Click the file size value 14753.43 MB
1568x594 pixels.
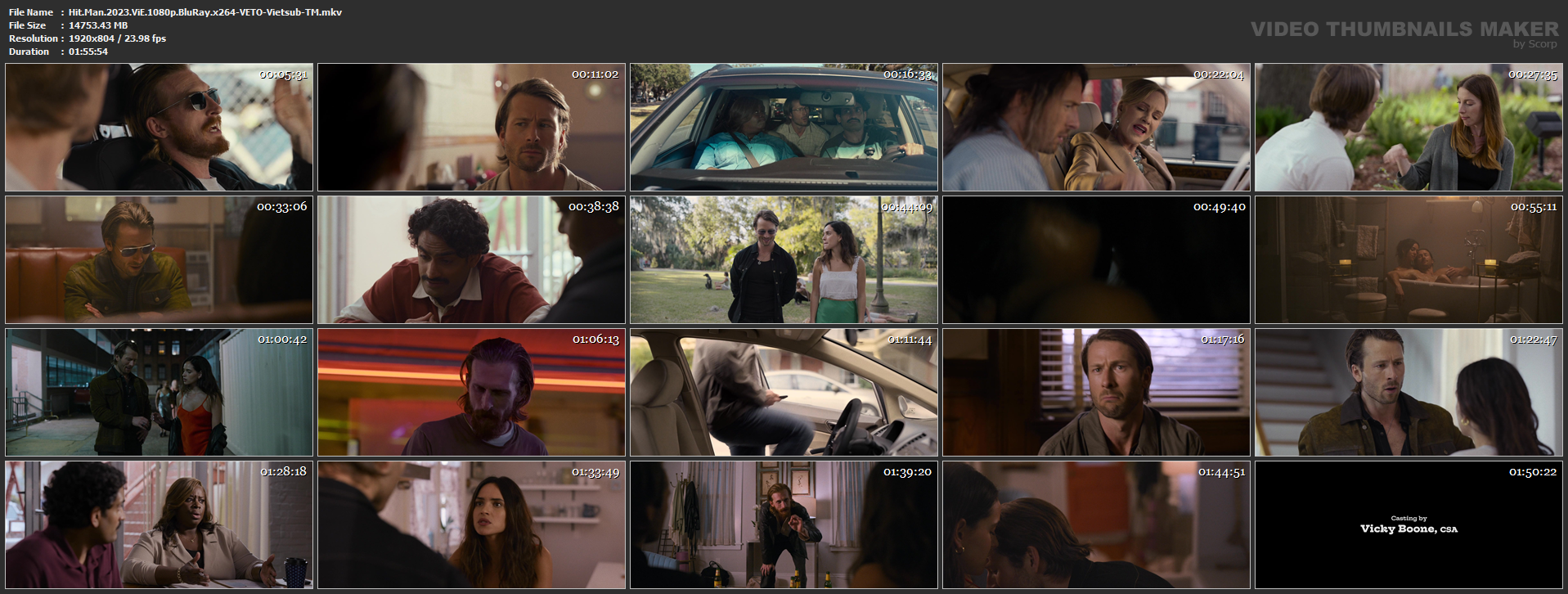98,25
